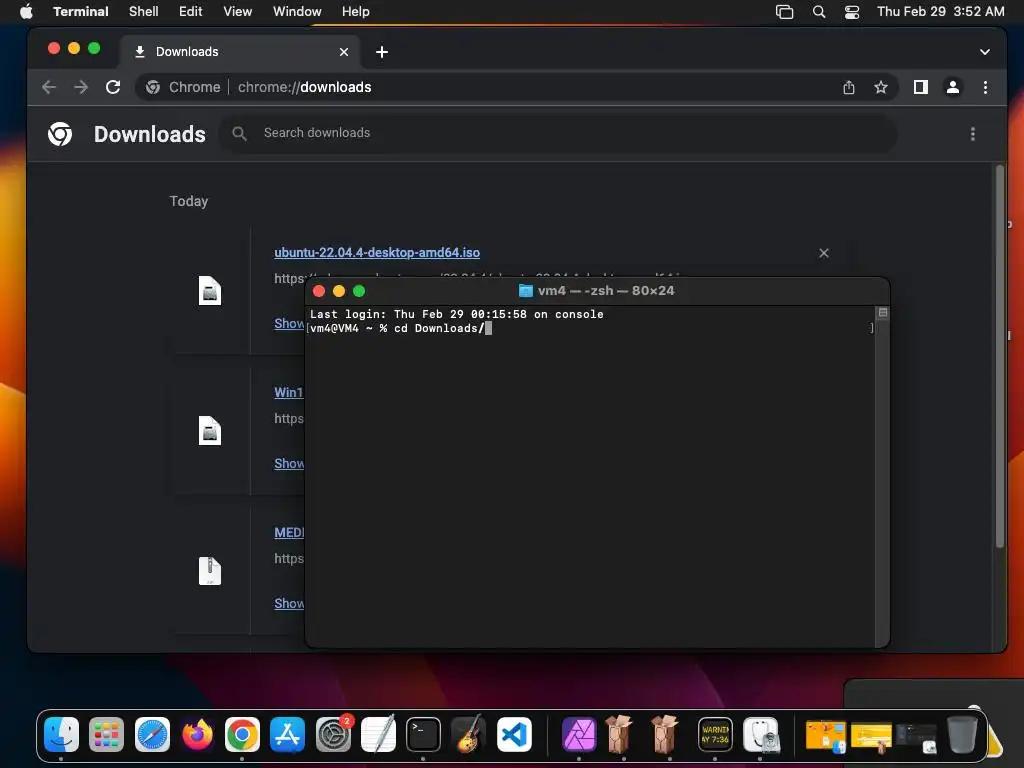
Task: Show the Win1 file in Finder
Action: click(x=289, y=464)
